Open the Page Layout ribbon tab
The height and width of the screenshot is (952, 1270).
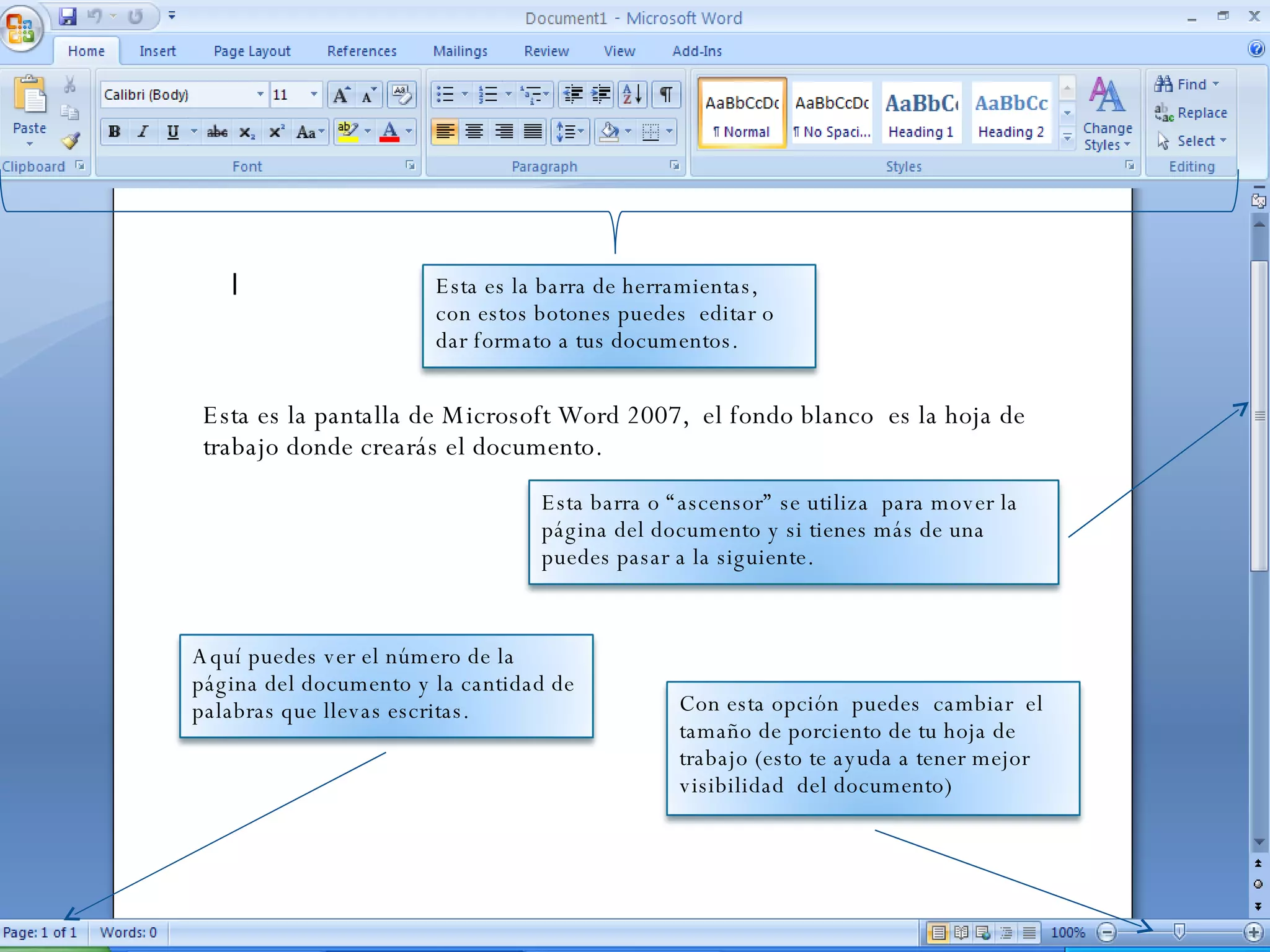click(252, 51)
